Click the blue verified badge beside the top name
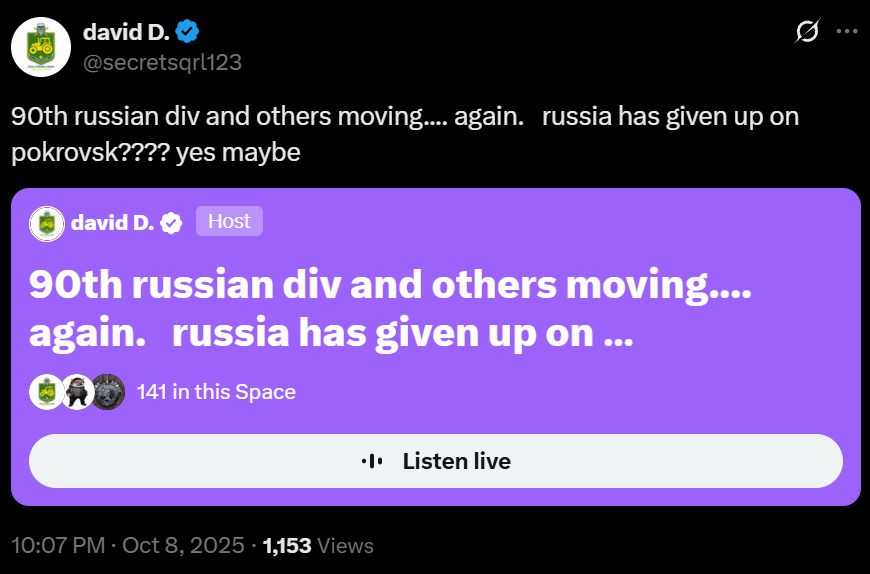The height and width of the screenshot is (574, 870). click(187, 32)
